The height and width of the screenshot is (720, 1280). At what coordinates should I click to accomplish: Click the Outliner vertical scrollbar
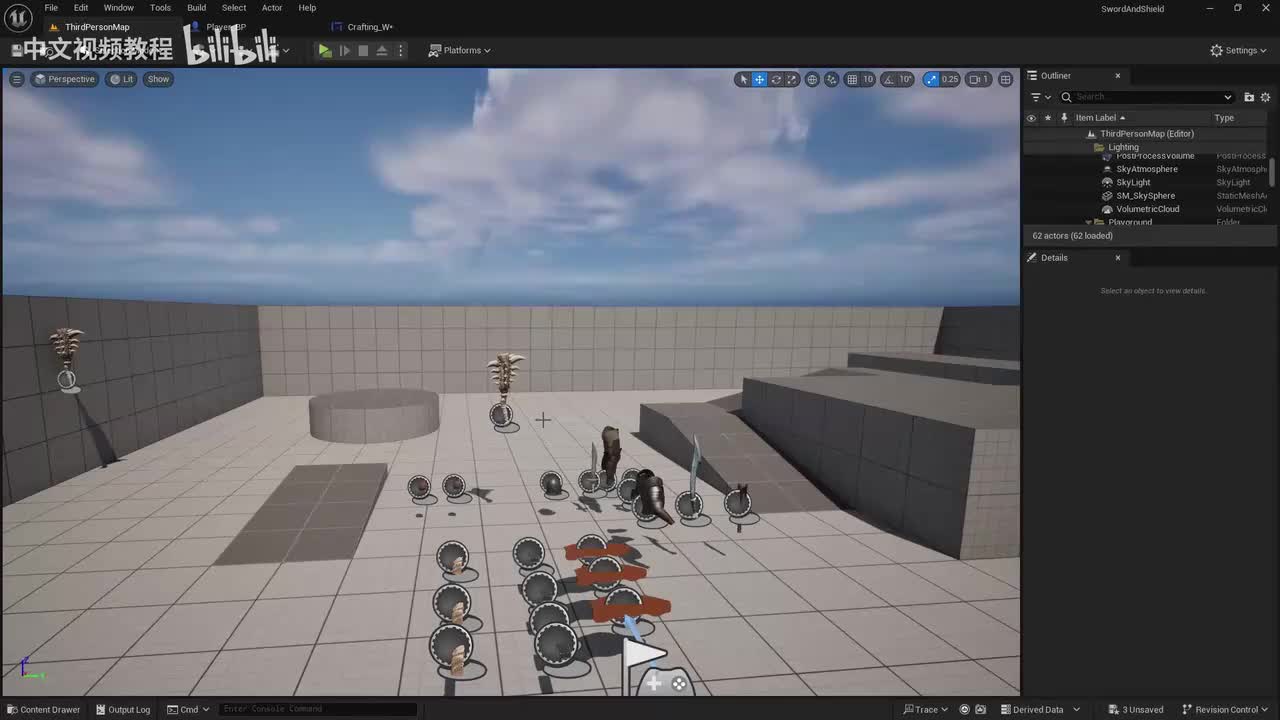tap(1273, 171)
